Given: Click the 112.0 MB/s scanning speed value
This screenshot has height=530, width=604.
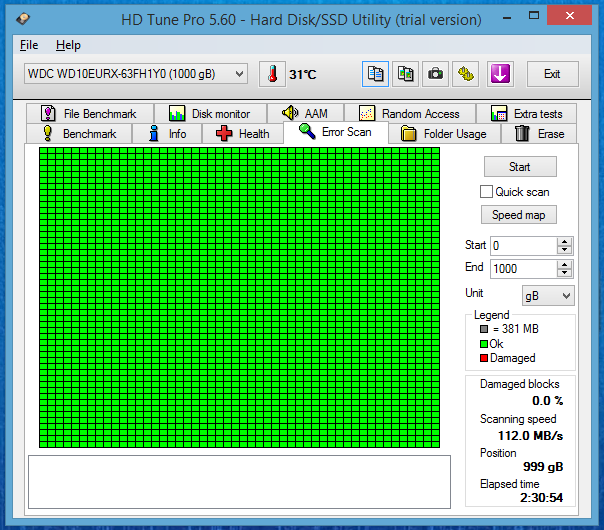Looking at the screenshot, I should pyautogui.click(x=530, y=436).
